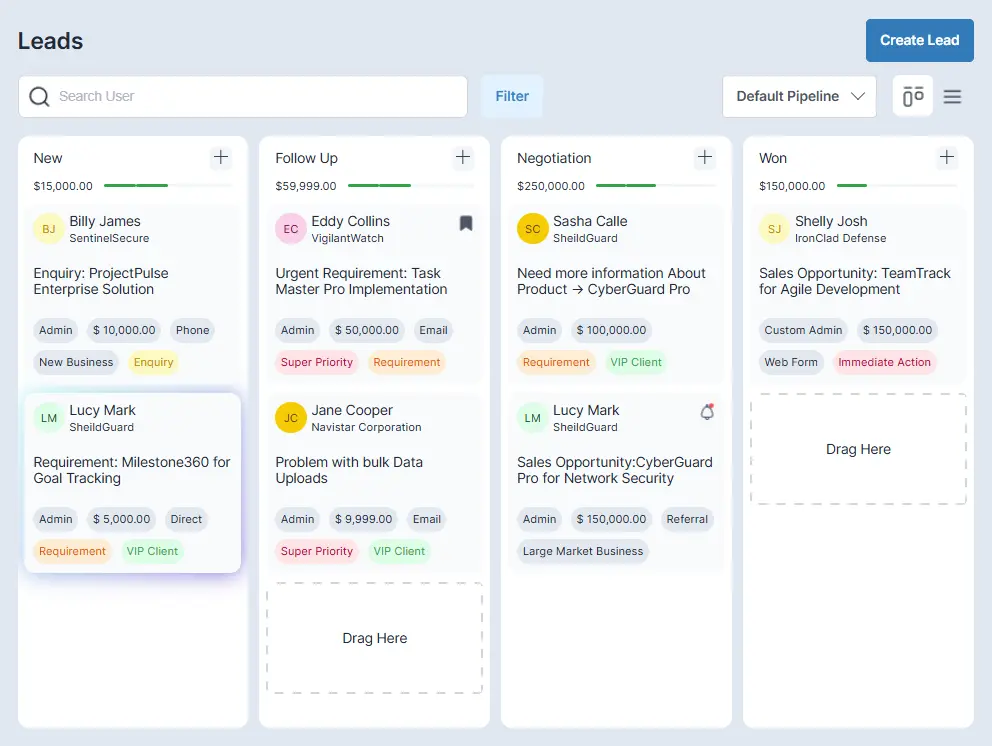Click the plus icon in Negotiation column

(x=705, y=157)
